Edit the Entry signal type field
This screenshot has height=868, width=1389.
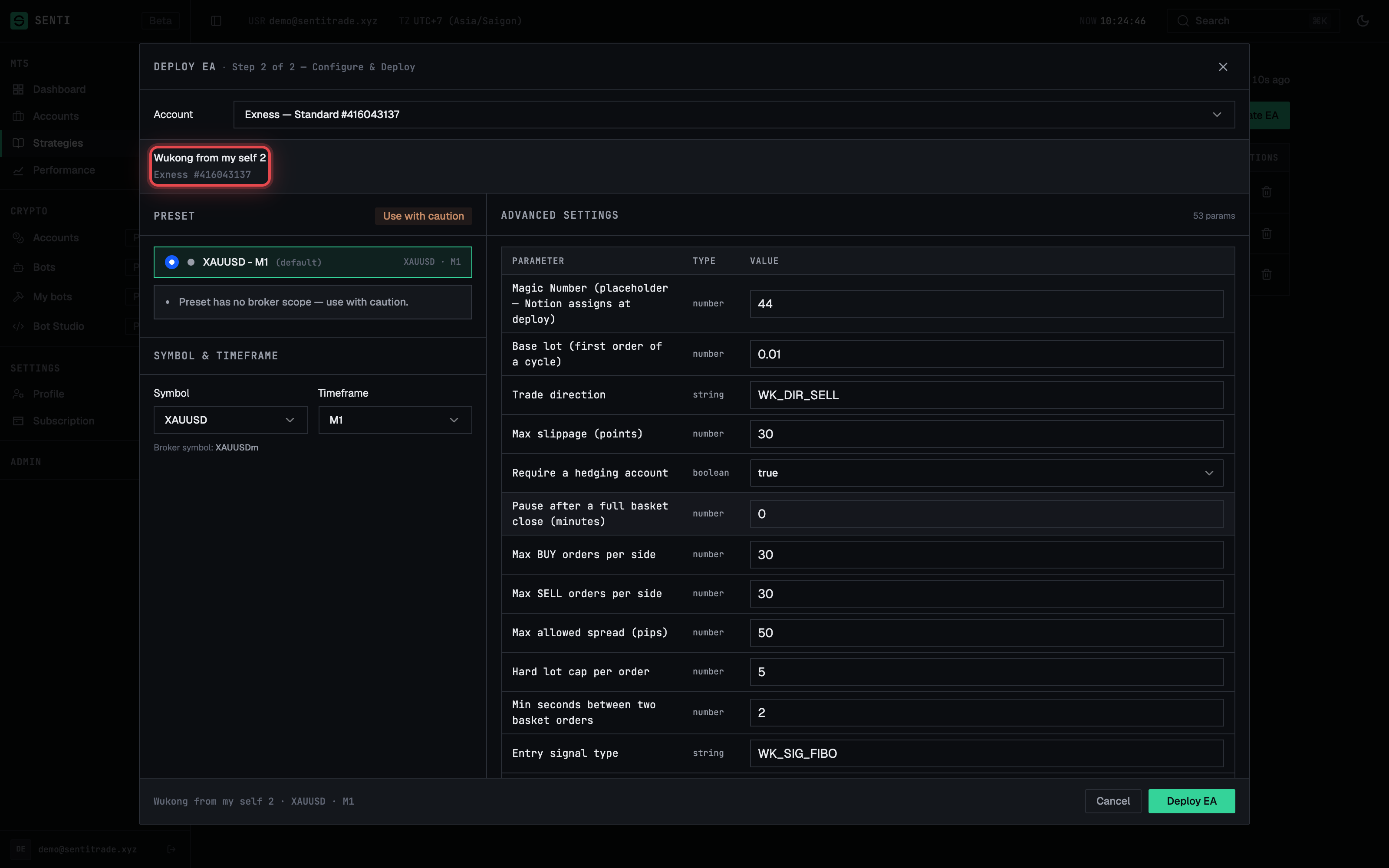pos(986,753)
